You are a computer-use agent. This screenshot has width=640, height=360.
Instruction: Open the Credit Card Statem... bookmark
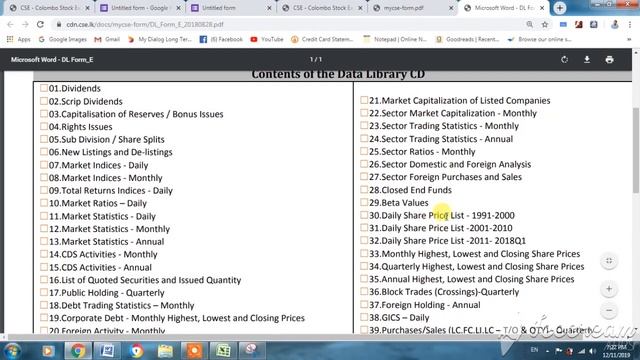tap(322, 39)
